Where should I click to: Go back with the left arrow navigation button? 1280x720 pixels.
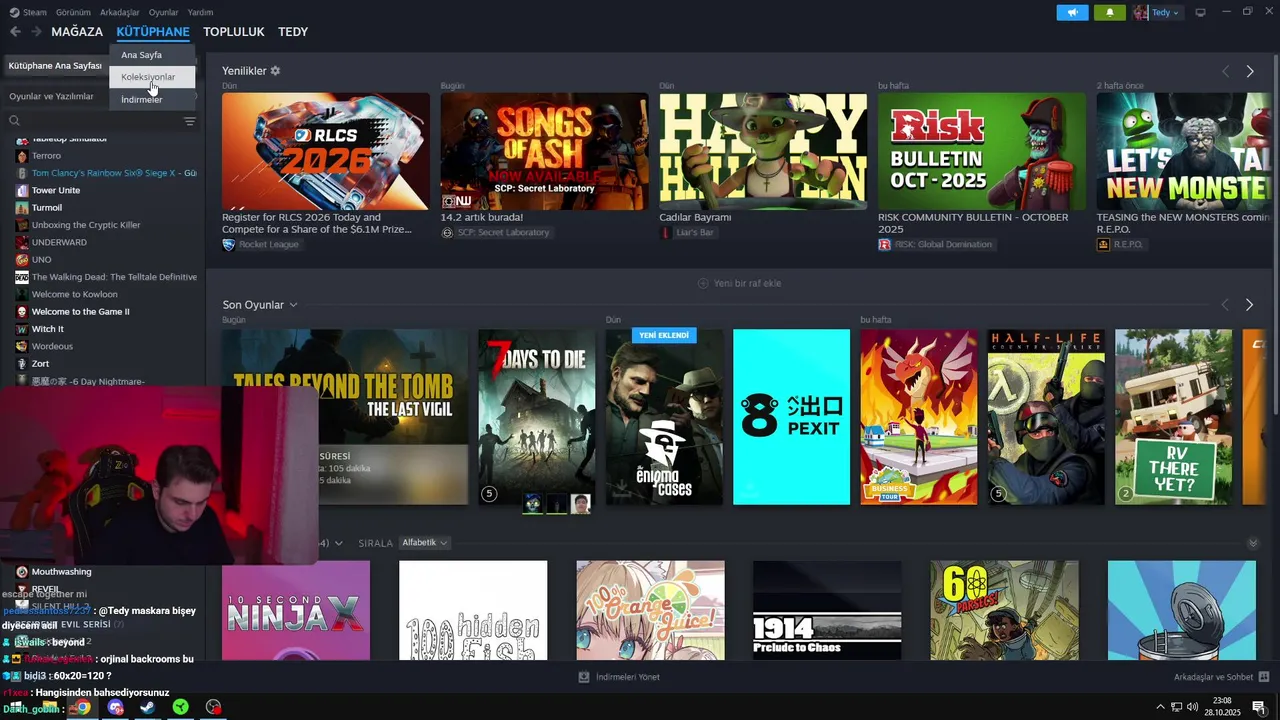[15, 32]
